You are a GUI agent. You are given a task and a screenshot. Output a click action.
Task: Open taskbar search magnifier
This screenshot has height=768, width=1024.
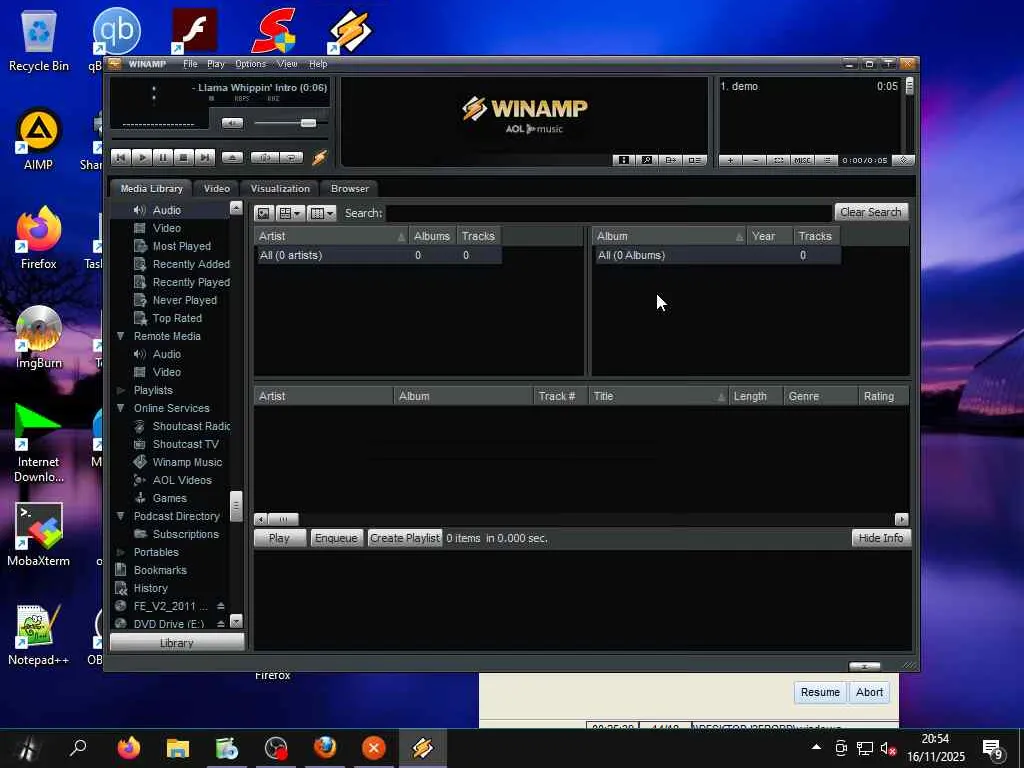[78, 748]
